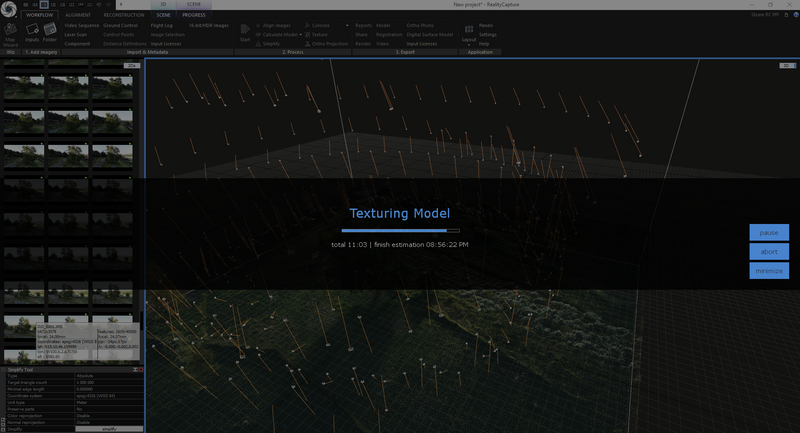Open the Calculate Model dropdown arrow

click(x=301, y=35)
